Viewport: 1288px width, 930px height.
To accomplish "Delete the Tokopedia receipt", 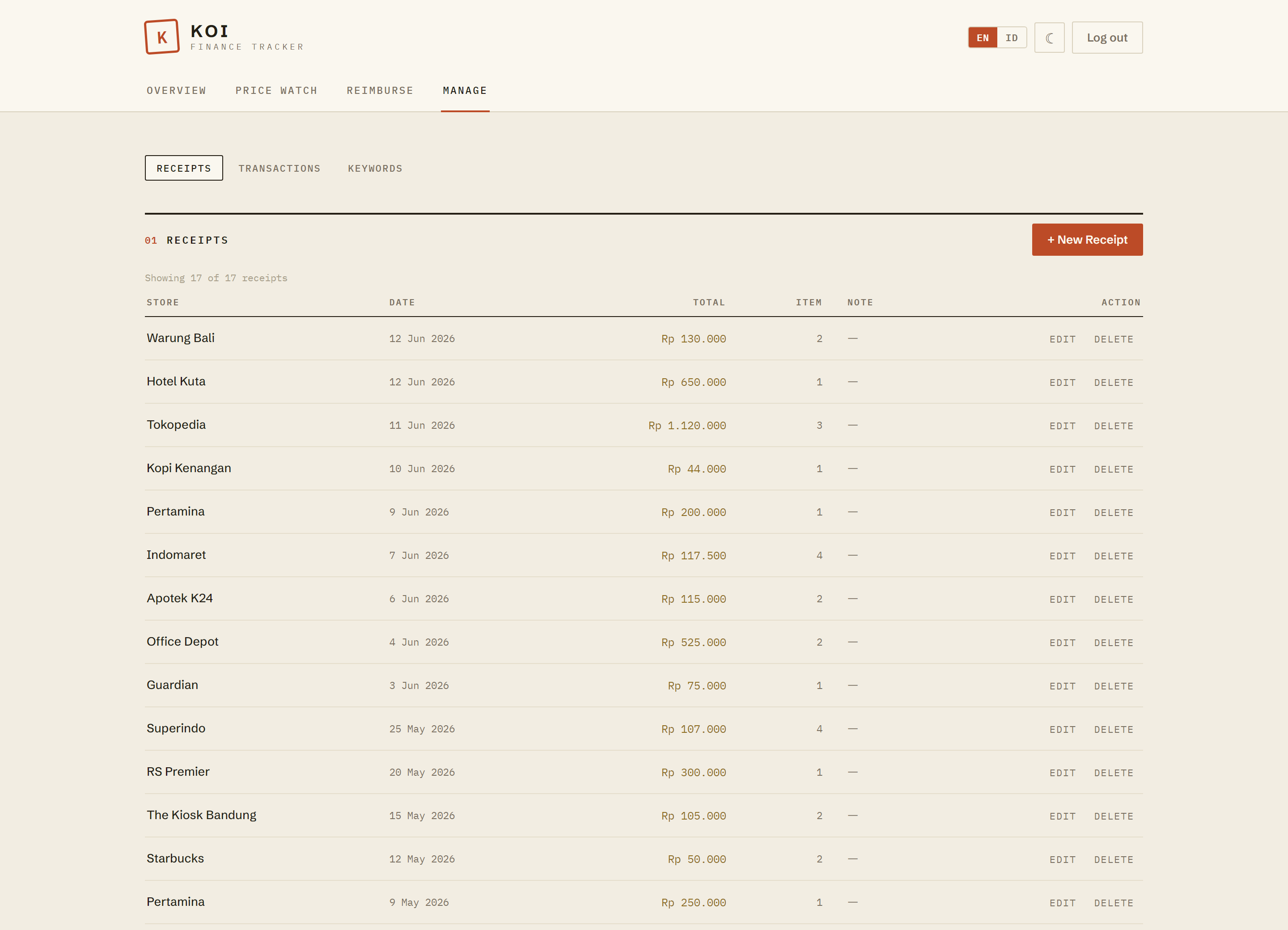I will click(x=1114, y=426).
